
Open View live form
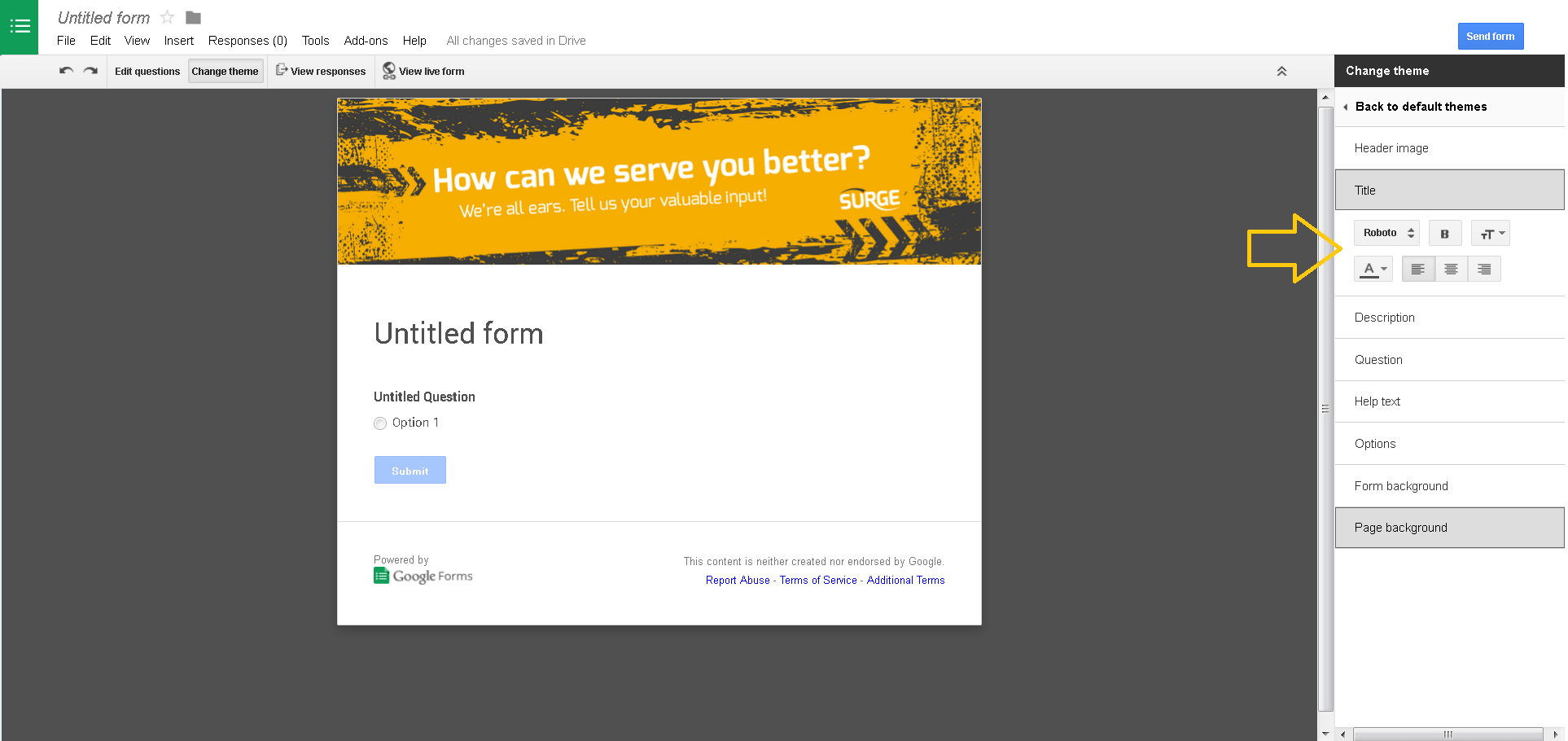pyautogui.click(x=423, y=72)
